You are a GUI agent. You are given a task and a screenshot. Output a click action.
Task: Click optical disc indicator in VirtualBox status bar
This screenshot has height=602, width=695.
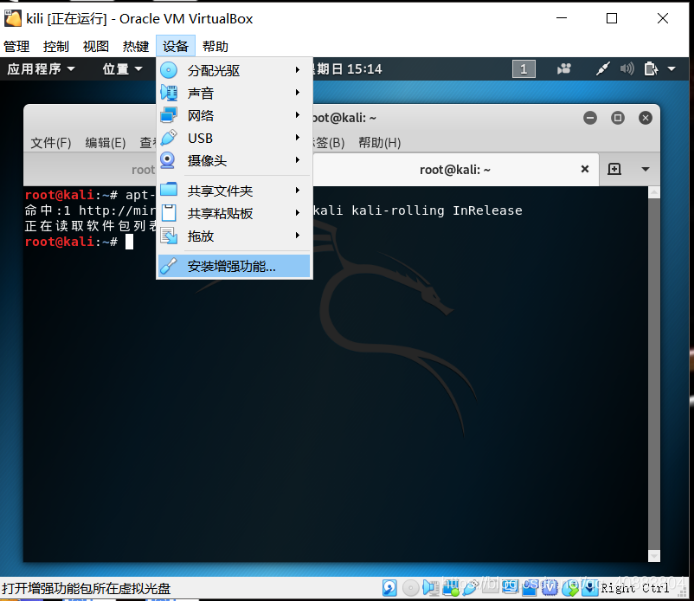point(410,588)
